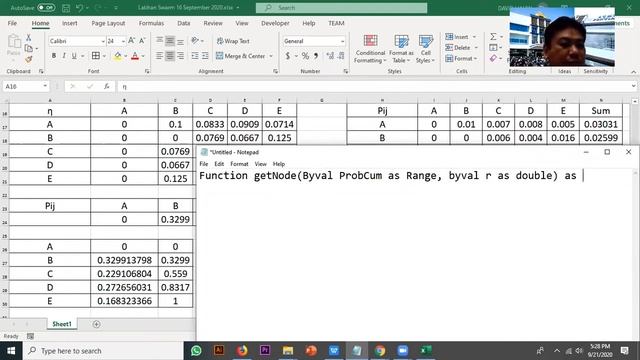Open the Merge & Center dropdown arrow
This screenshot has width=640, height=360.
[271, 56]
